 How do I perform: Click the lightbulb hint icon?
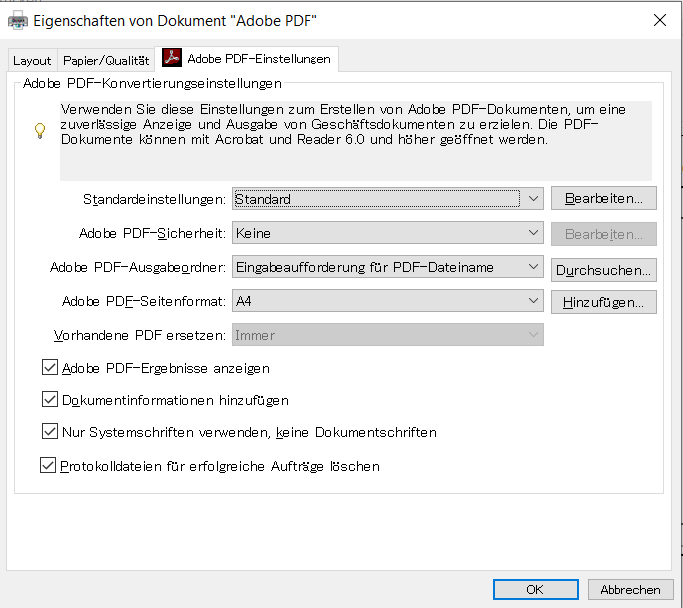coord(41,130)
